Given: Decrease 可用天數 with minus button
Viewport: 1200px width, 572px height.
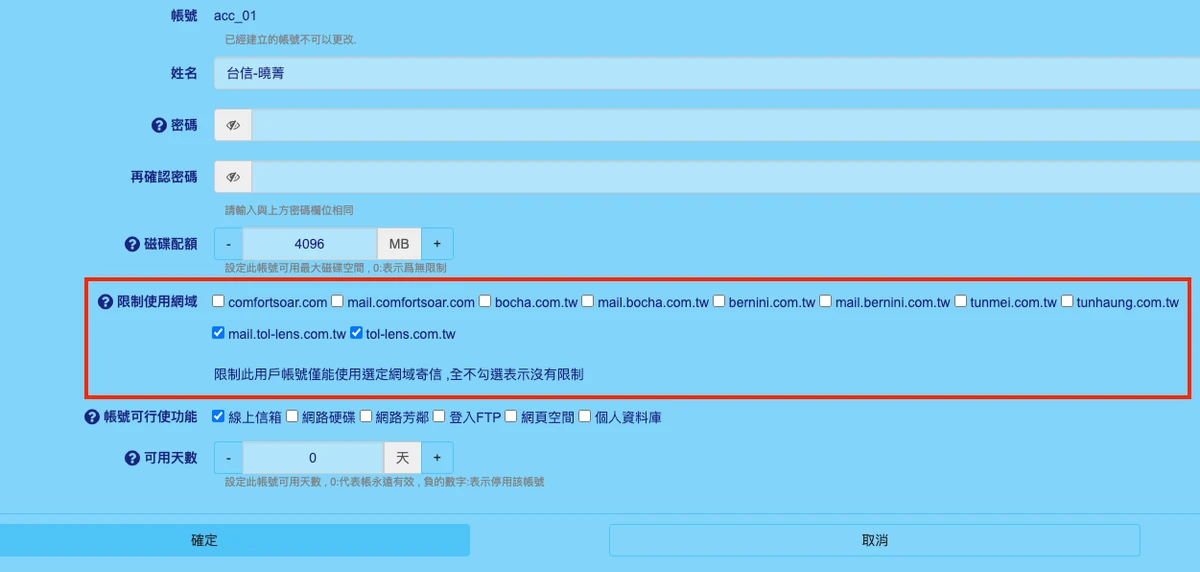Looking at the screenshot, I should point(229,458).
